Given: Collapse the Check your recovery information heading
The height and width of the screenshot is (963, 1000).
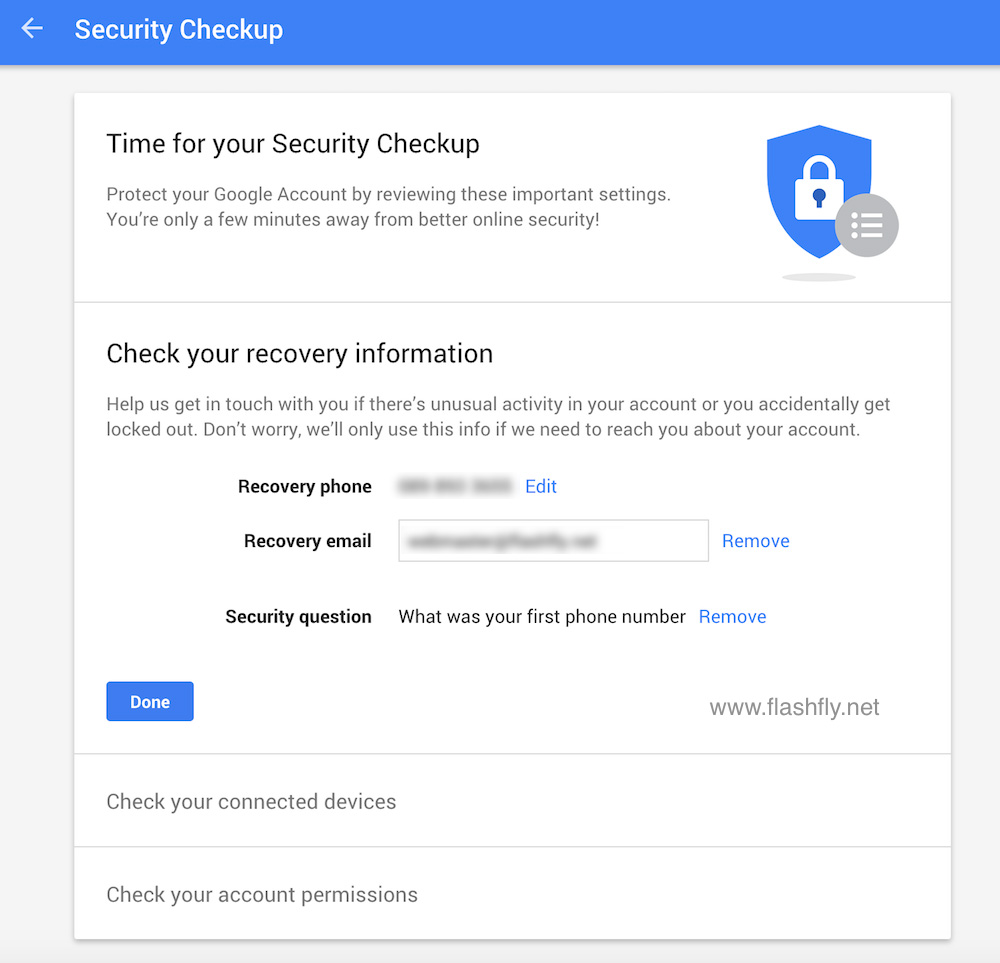Looking at the screenshot, I should coord(299,354).
